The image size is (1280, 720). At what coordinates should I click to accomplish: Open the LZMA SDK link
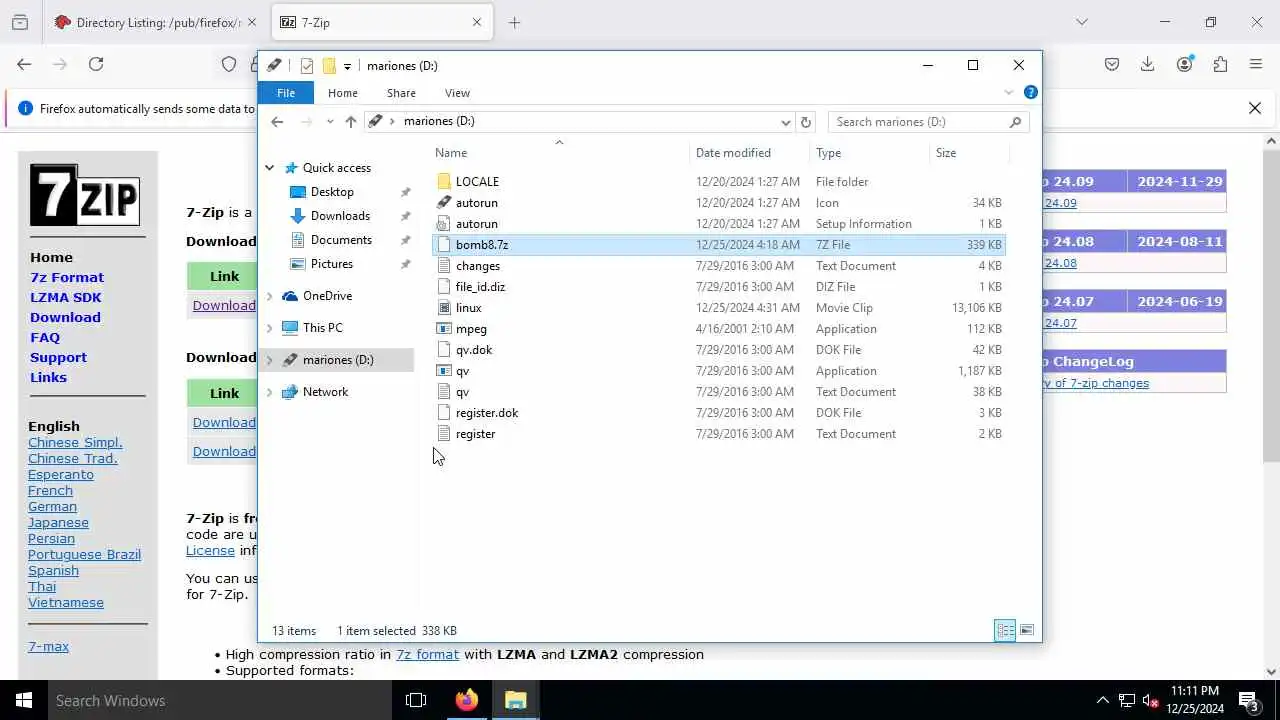click(66, 297)
